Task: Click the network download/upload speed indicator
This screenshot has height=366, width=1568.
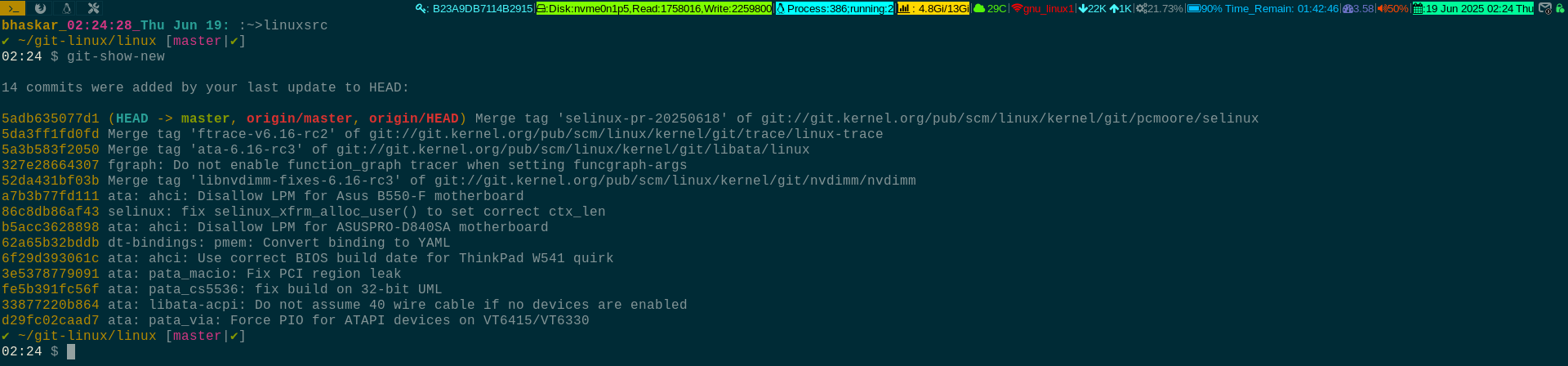Action: coord(1105,8)
